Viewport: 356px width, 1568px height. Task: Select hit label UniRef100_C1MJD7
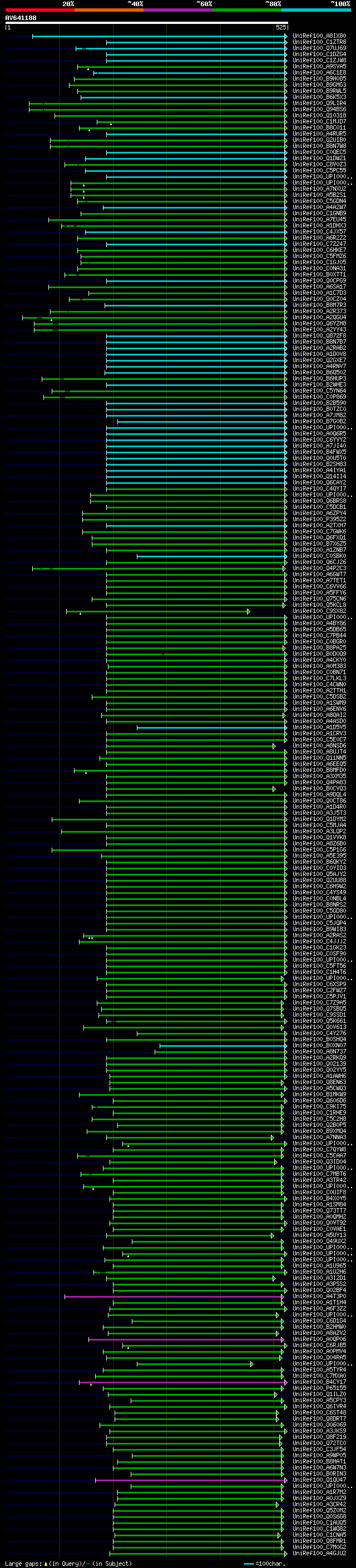click(x=319, y=122)
